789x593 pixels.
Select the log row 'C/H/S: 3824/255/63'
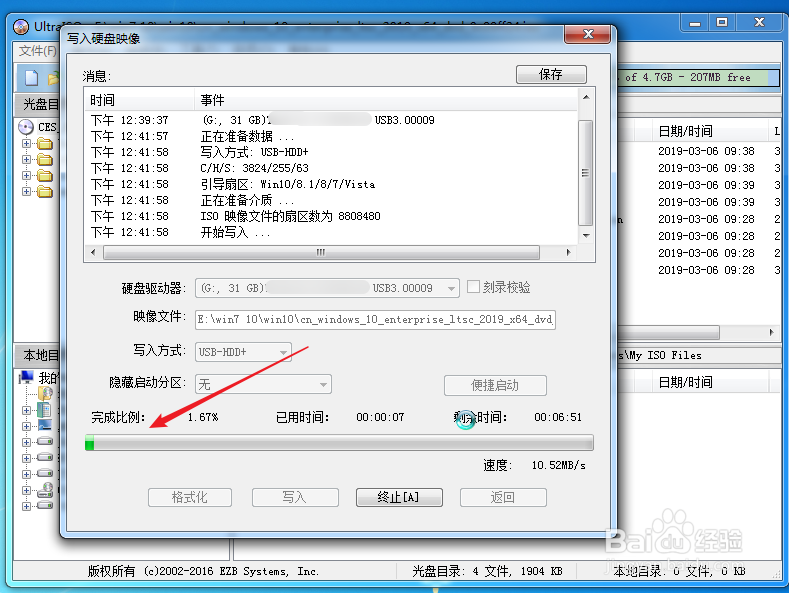coord(331,168)
